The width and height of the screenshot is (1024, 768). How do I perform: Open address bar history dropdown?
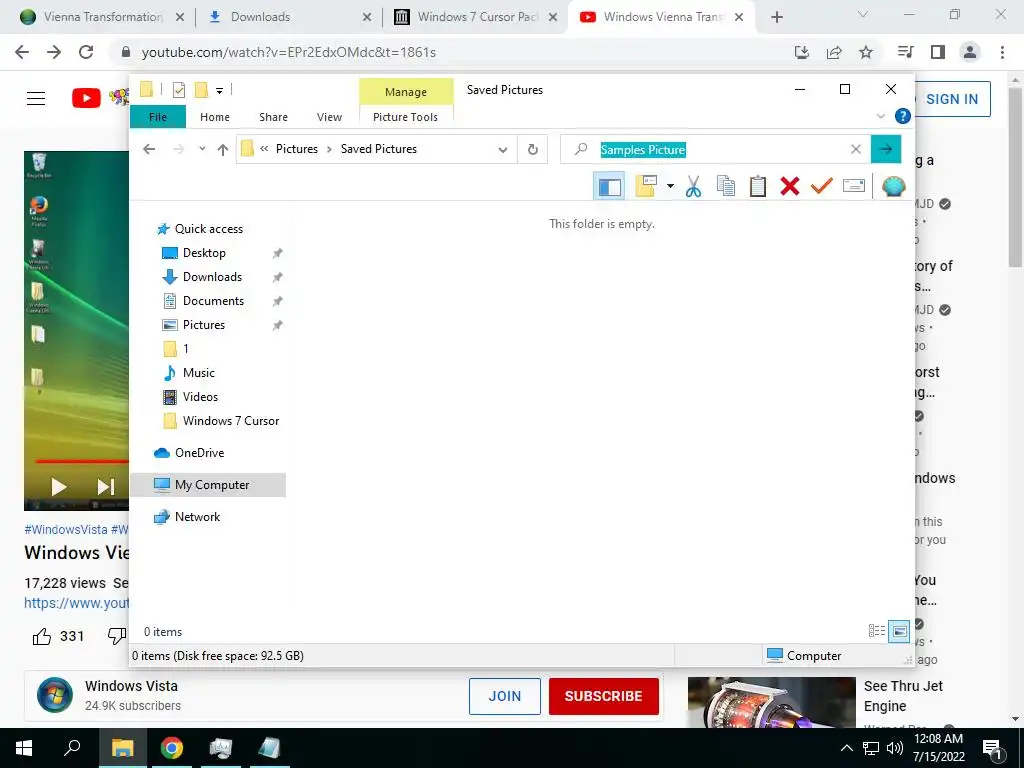(502, 150)
